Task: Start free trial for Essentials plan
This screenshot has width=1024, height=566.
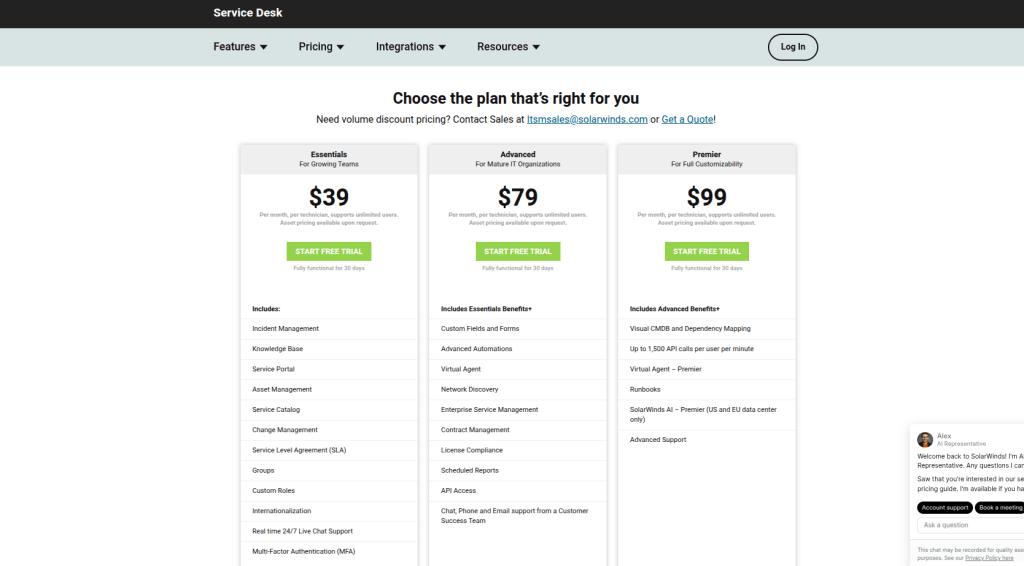Action: pos(328,251)
